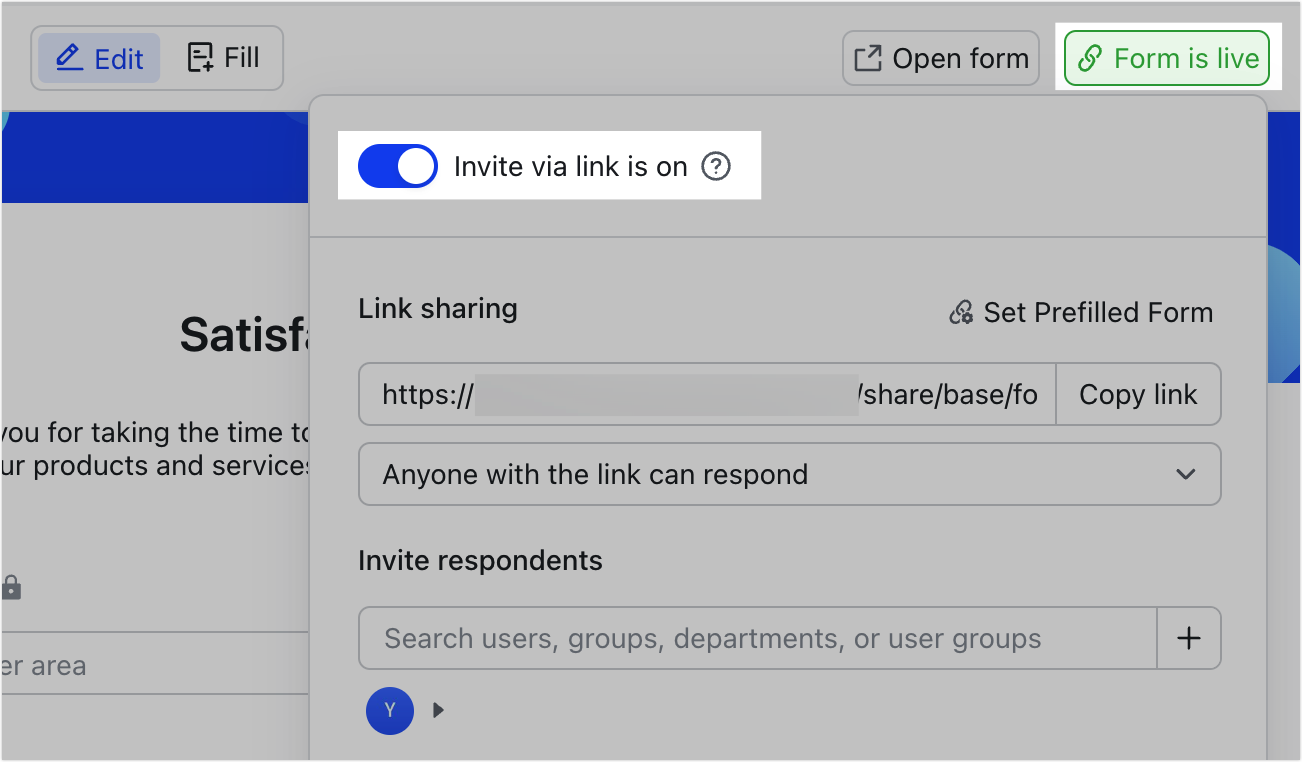Image resolution: width=1302 pixels, height=762 pixels.
Task: Focus the search users, groups, departments field
Action: (x=758, y=638)
